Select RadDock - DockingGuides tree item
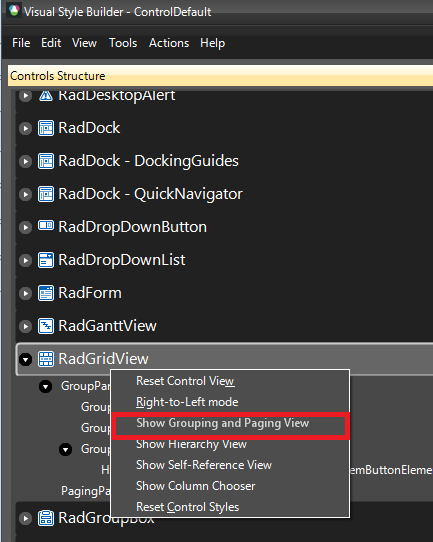Screen dimensions: 433x542 tap(225, 161)
